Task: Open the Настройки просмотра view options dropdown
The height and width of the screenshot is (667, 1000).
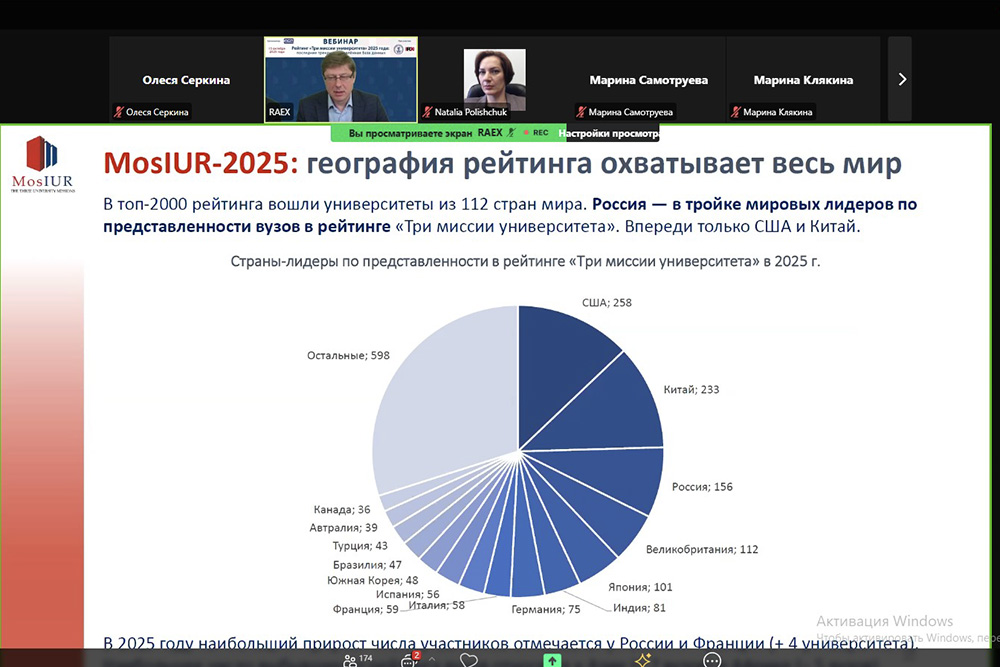Action: [x=608, y=133]
